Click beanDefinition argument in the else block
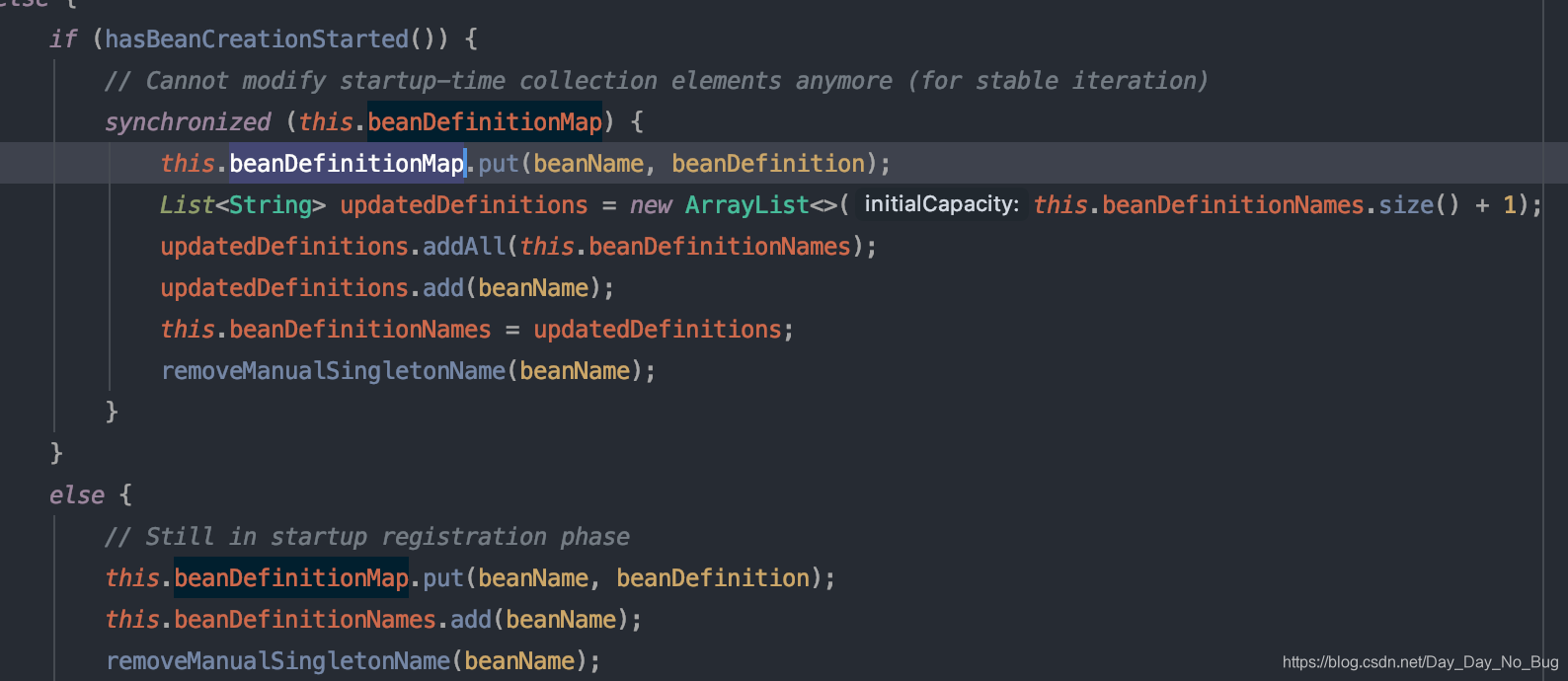1568x681 pixels. click(713, 578)
